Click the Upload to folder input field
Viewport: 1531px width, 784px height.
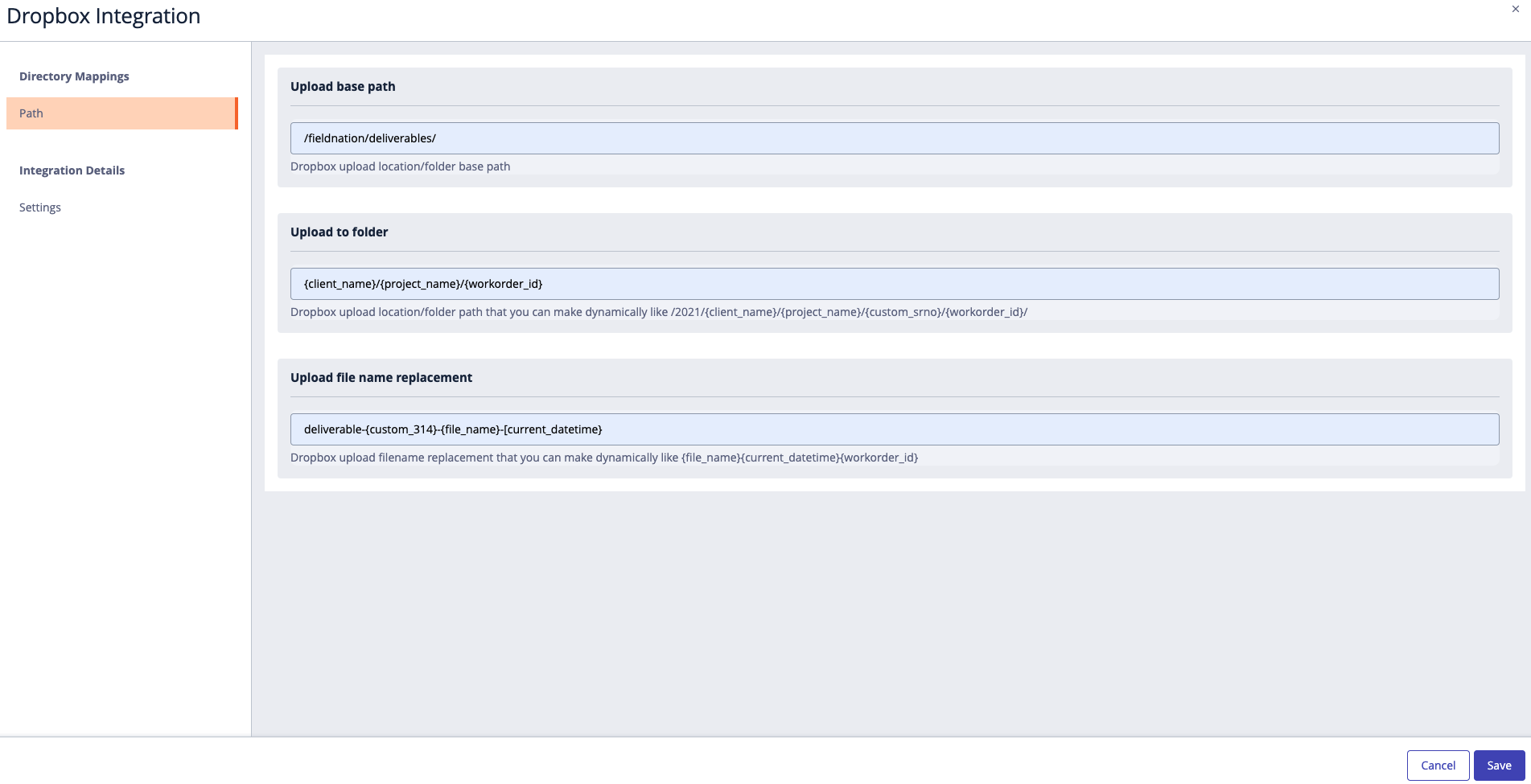(895, 284)
